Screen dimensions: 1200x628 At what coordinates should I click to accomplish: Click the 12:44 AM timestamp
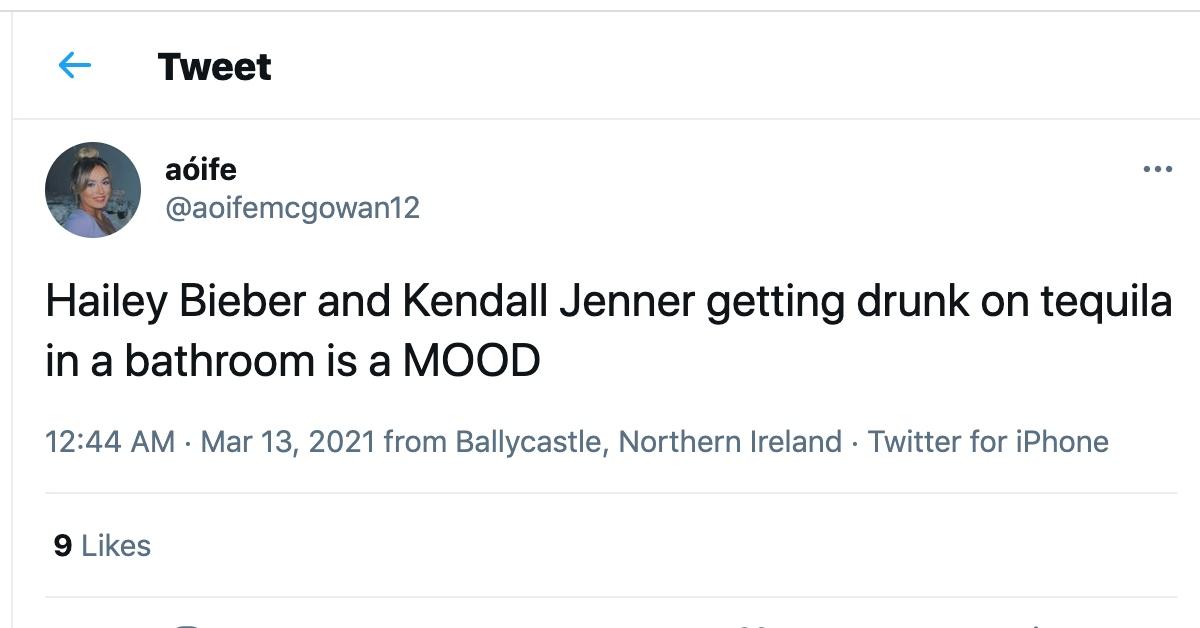(110, 442)
